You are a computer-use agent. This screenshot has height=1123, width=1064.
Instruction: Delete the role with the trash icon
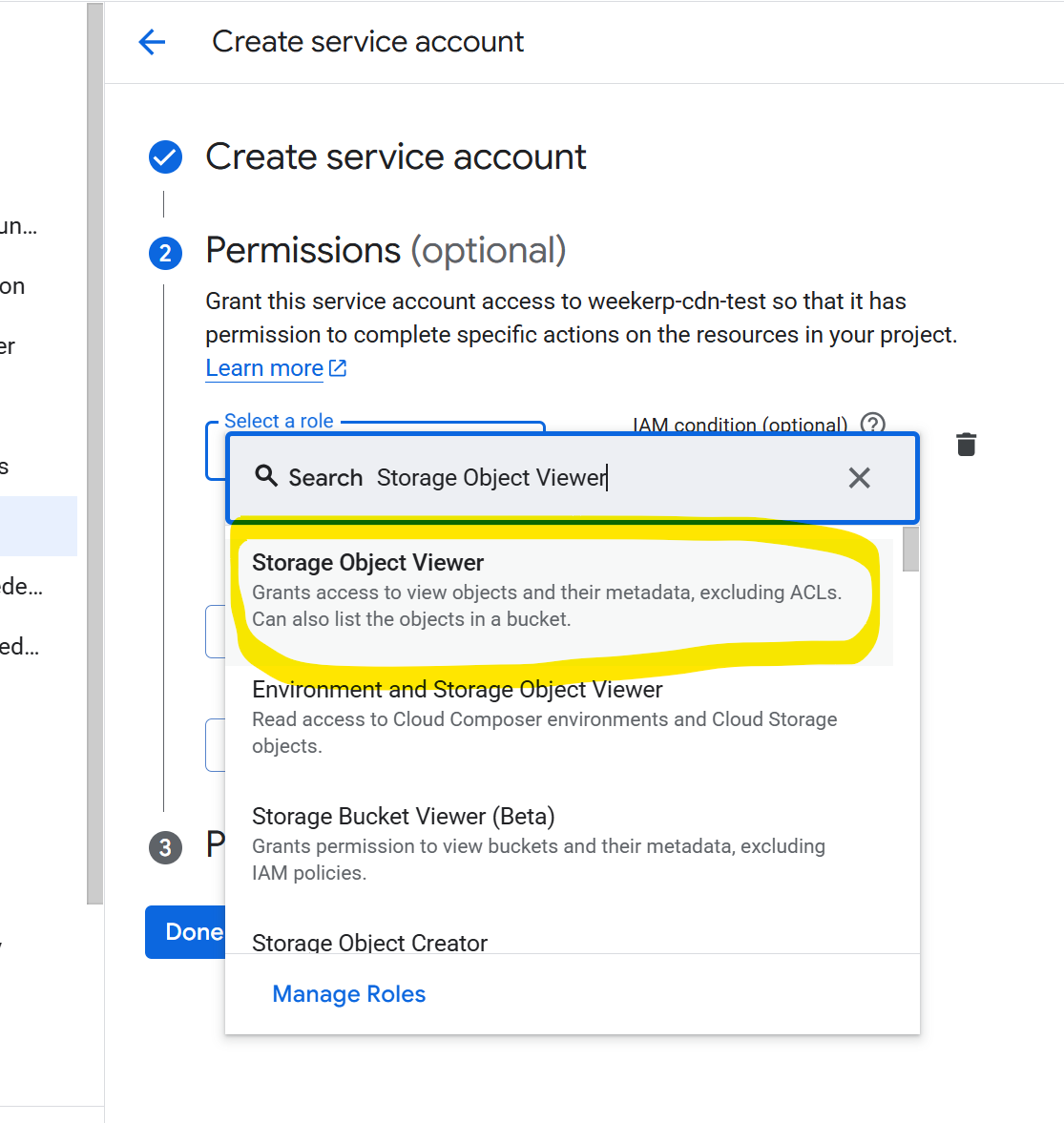[966, 445]
